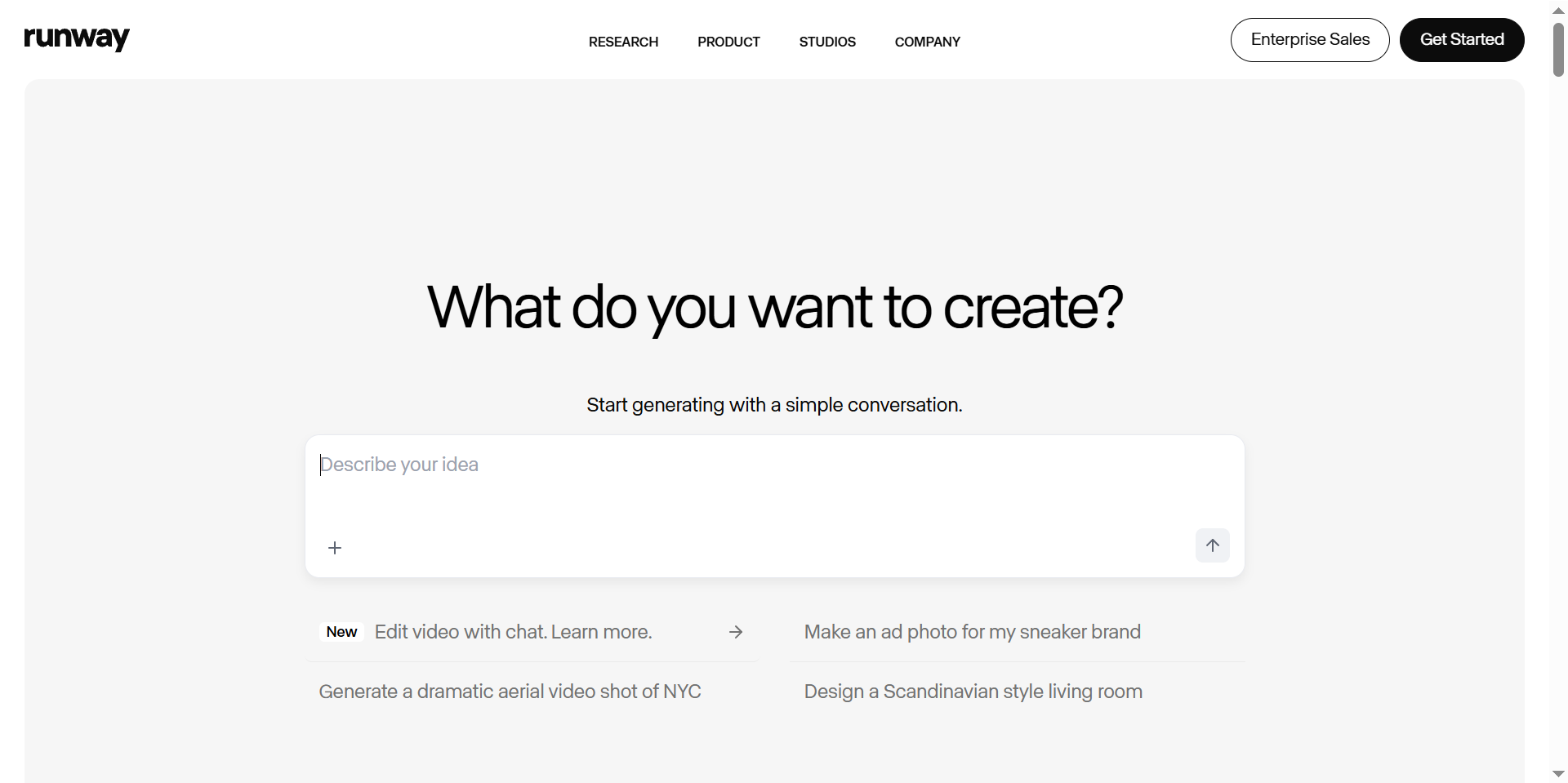
Task: Click the Enterprise Sales button
Action: coord(1309,40)
